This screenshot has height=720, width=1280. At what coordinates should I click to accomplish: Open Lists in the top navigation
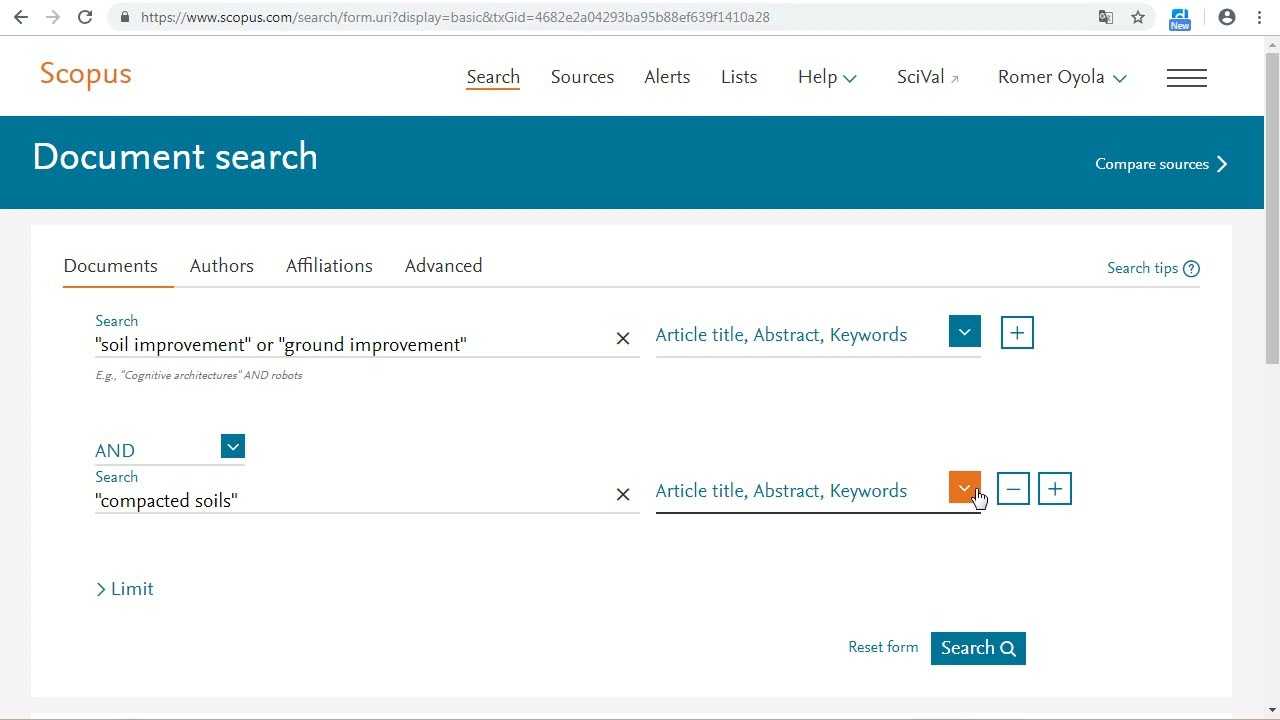click(739, 77)
